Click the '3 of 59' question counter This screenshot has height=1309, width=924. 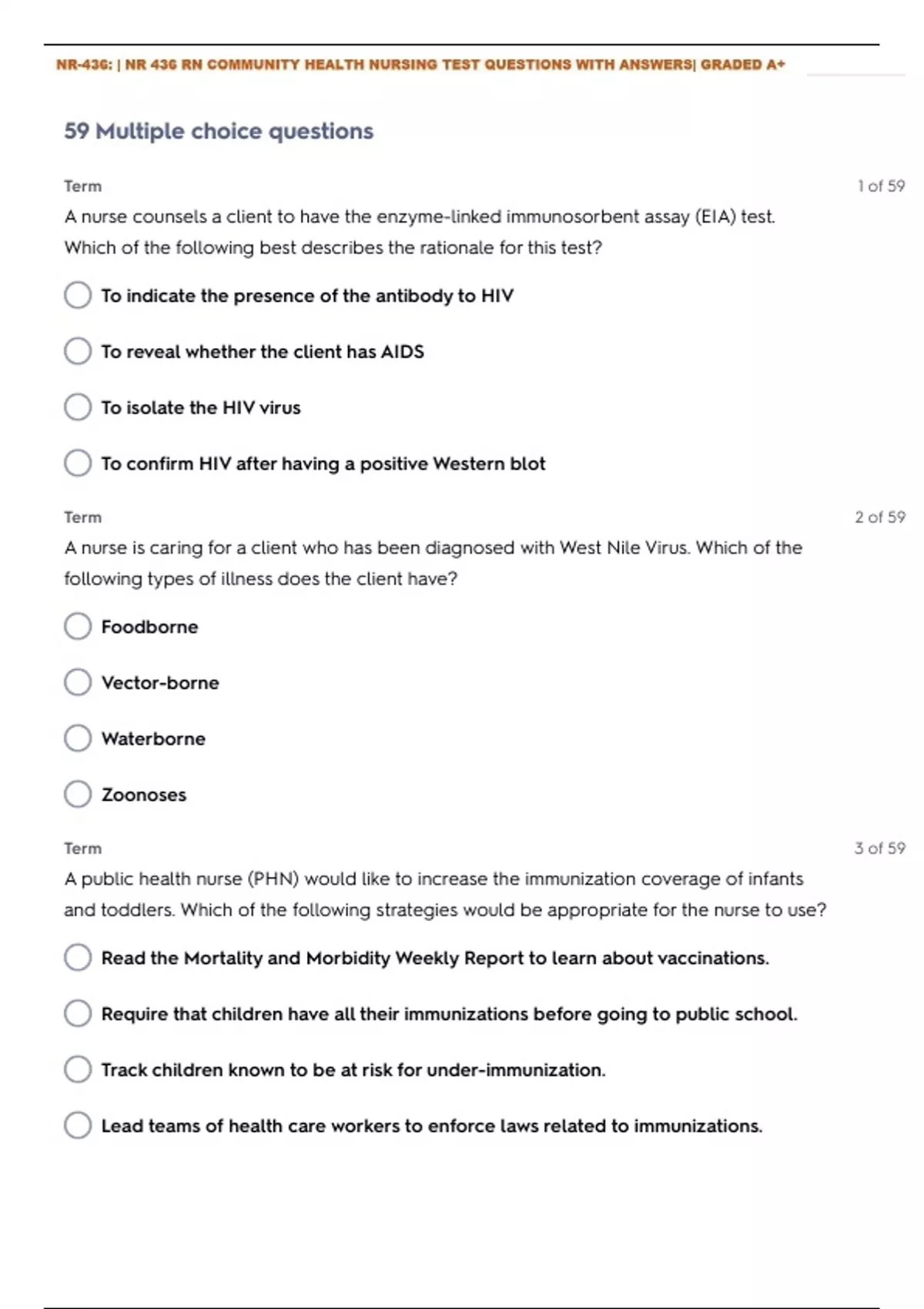click(879, 848)
